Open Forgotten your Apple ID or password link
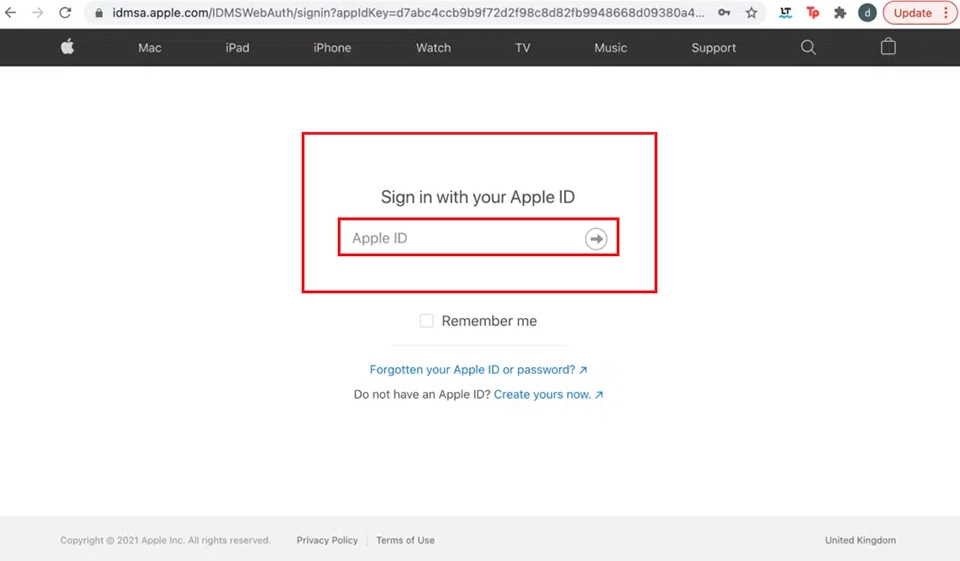960x561 pixels. pyautogui.click(x=478, y=370)
